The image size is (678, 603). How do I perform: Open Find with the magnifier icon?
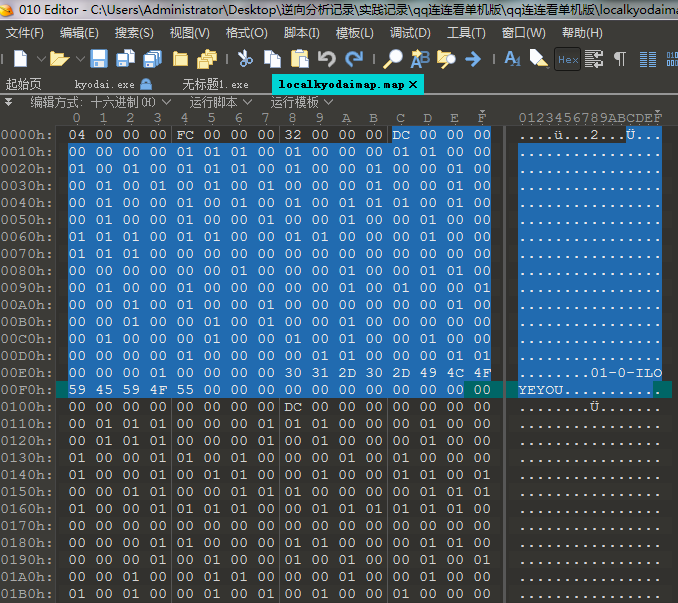point(393,59)
